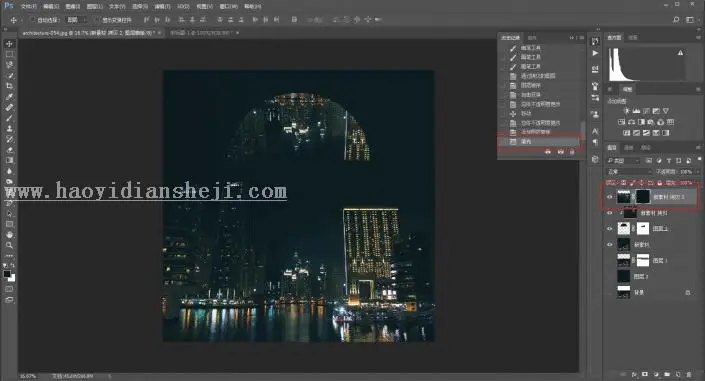
Task: Click the fx layer style icon
Action: (634, 374)
